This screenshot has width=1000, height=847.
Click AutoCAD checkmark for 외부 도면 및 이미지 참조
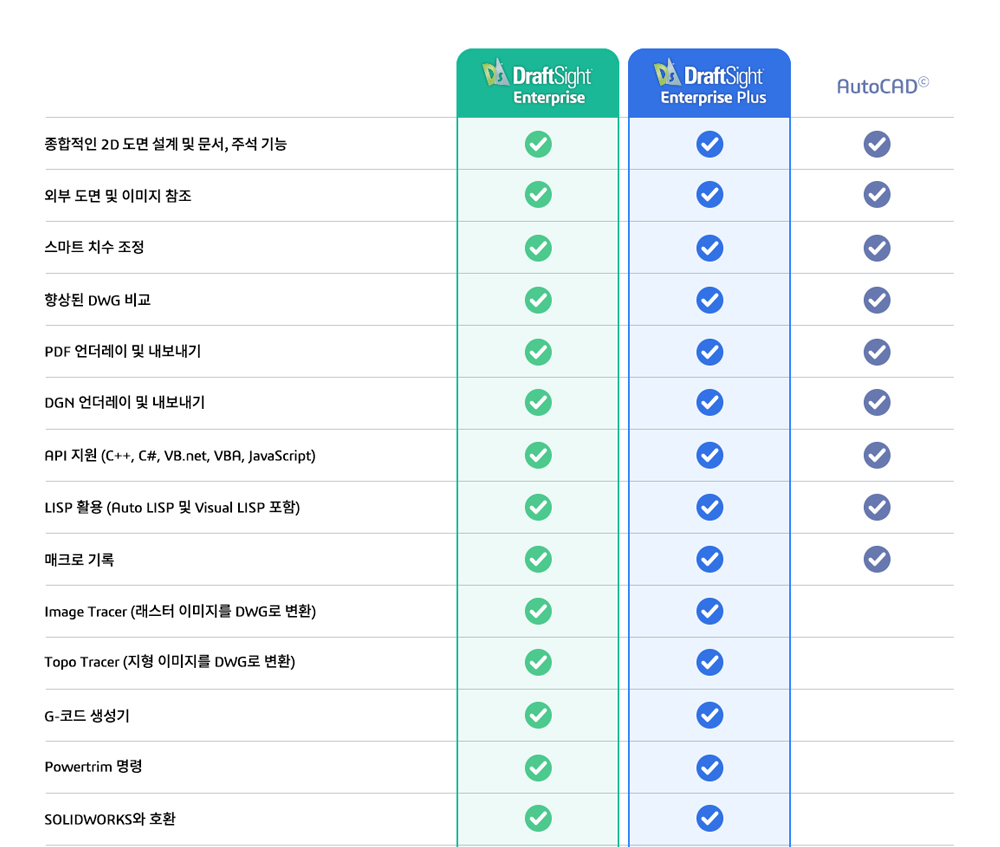point(877,195)
